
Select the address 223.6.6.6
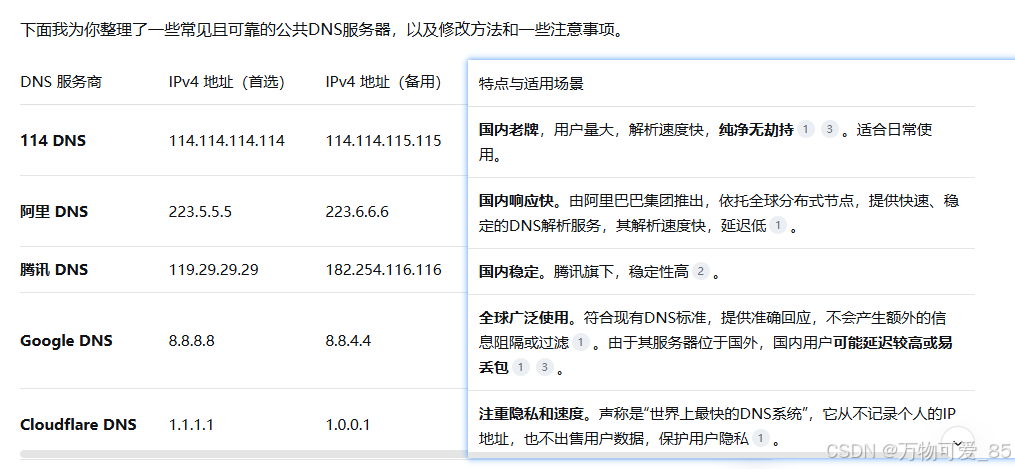(357, 212)
